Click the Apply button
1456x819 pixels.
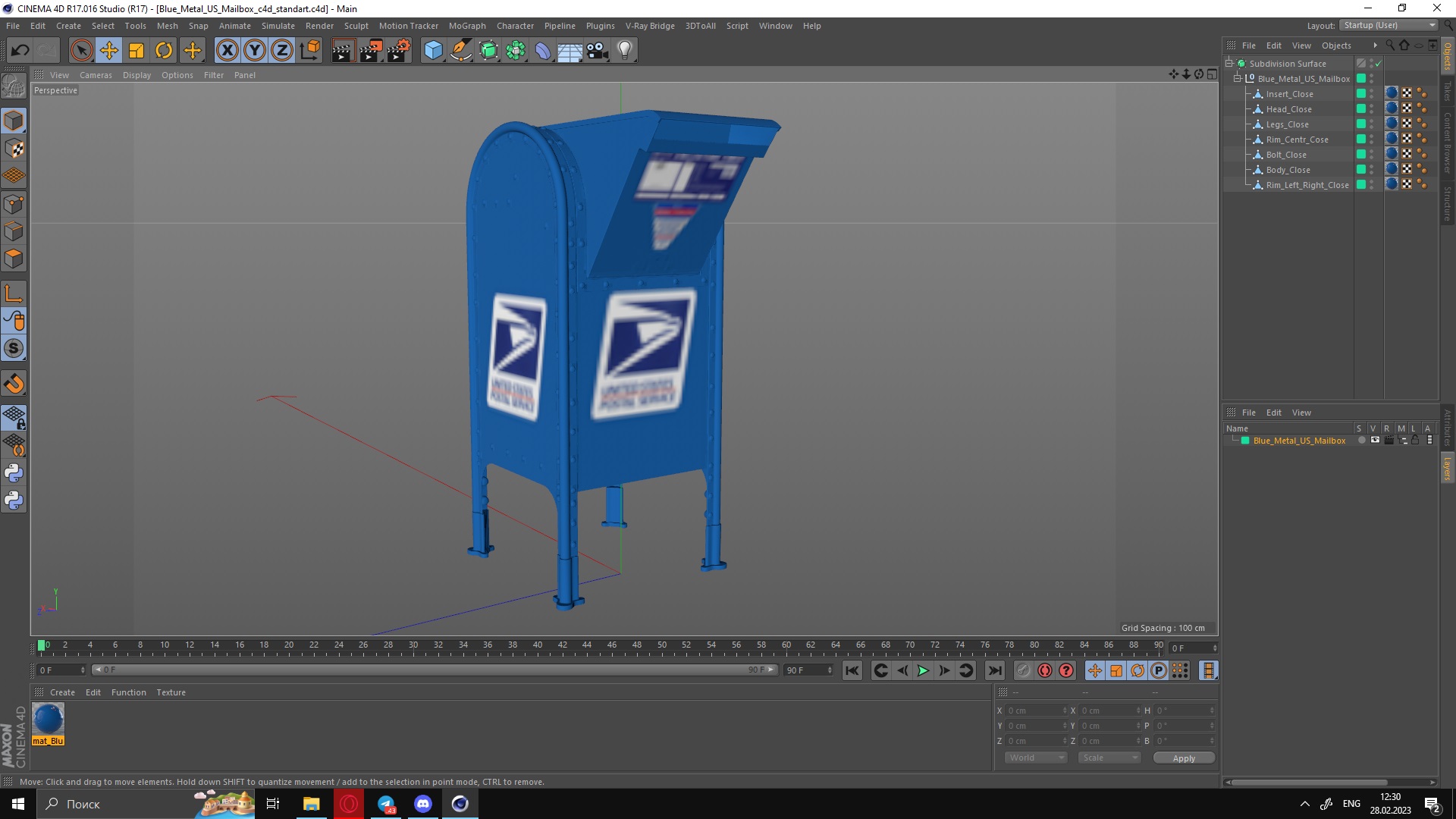pyautogui.click(x=1184, y=758)
